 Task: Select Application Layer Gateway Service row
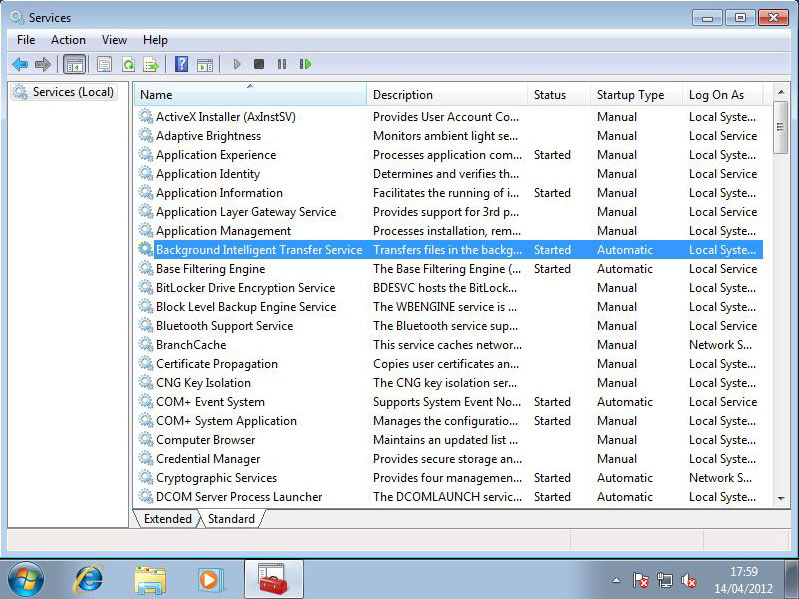[x=448, y=211]
